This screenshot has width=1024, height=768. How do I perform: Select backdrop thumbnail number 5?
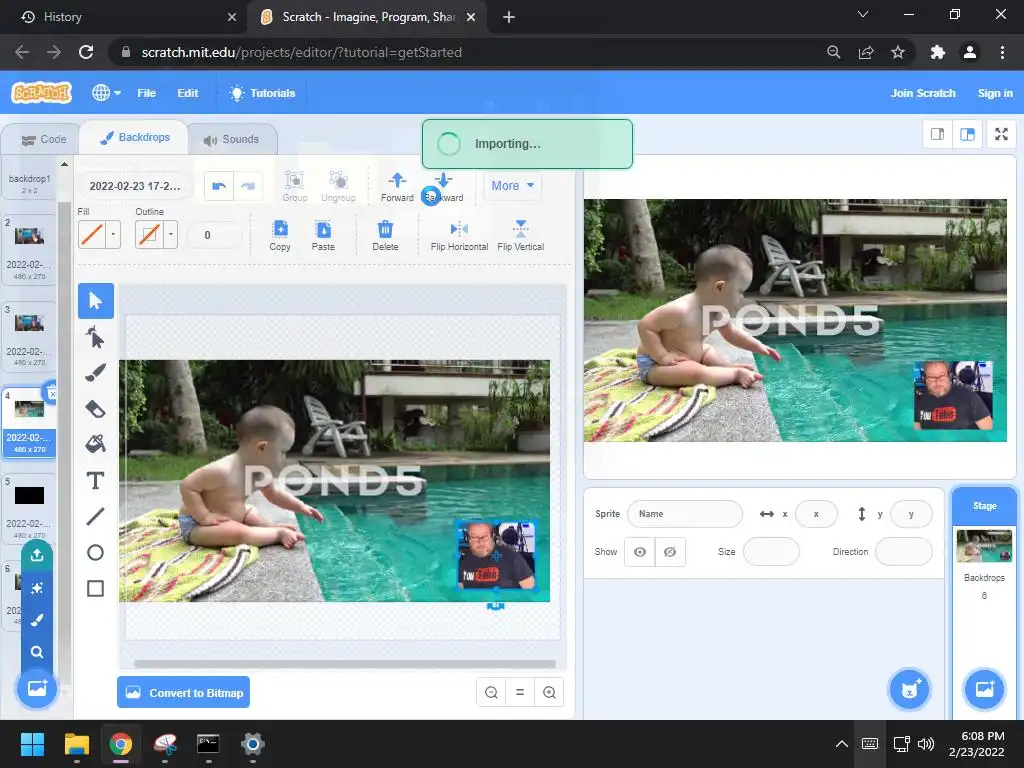click(x=29, y=508)
